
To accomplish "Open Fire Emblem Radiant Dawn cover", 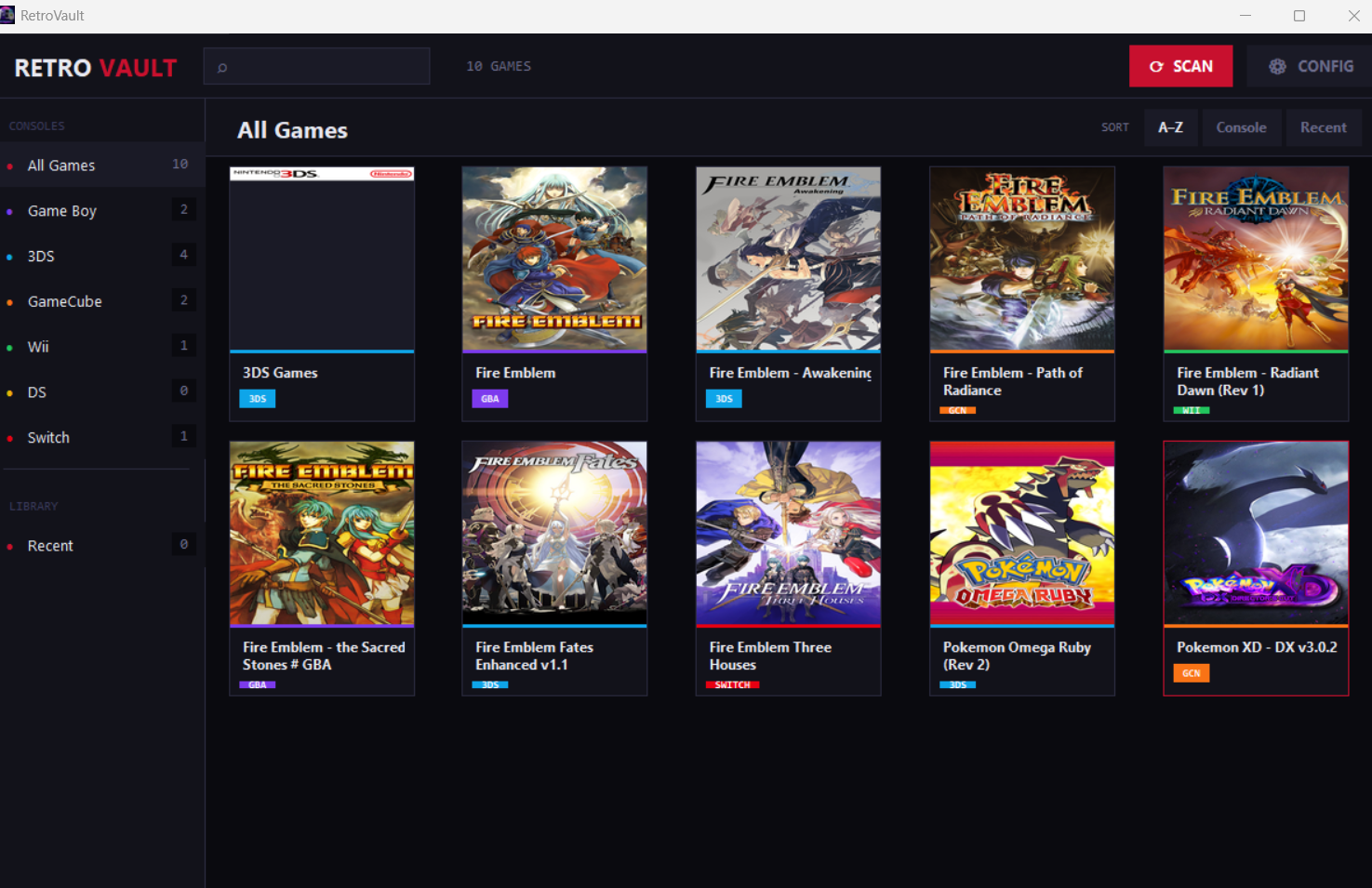I will pyautogui.click(x=1256, y=258).
